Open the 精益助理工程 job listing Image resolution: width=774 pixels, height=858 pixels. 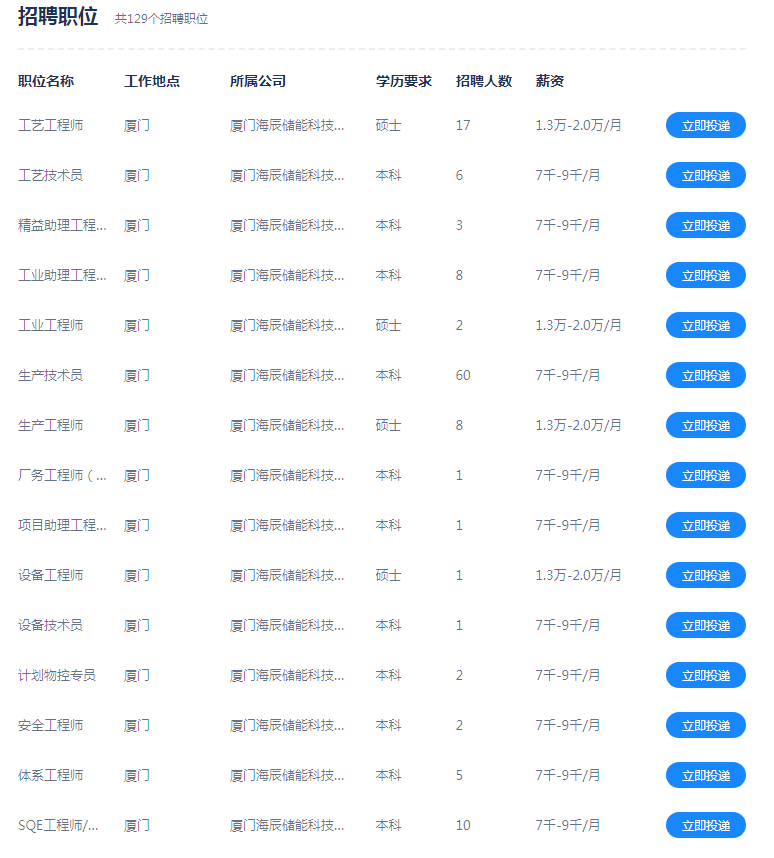[x=62, y=225]
